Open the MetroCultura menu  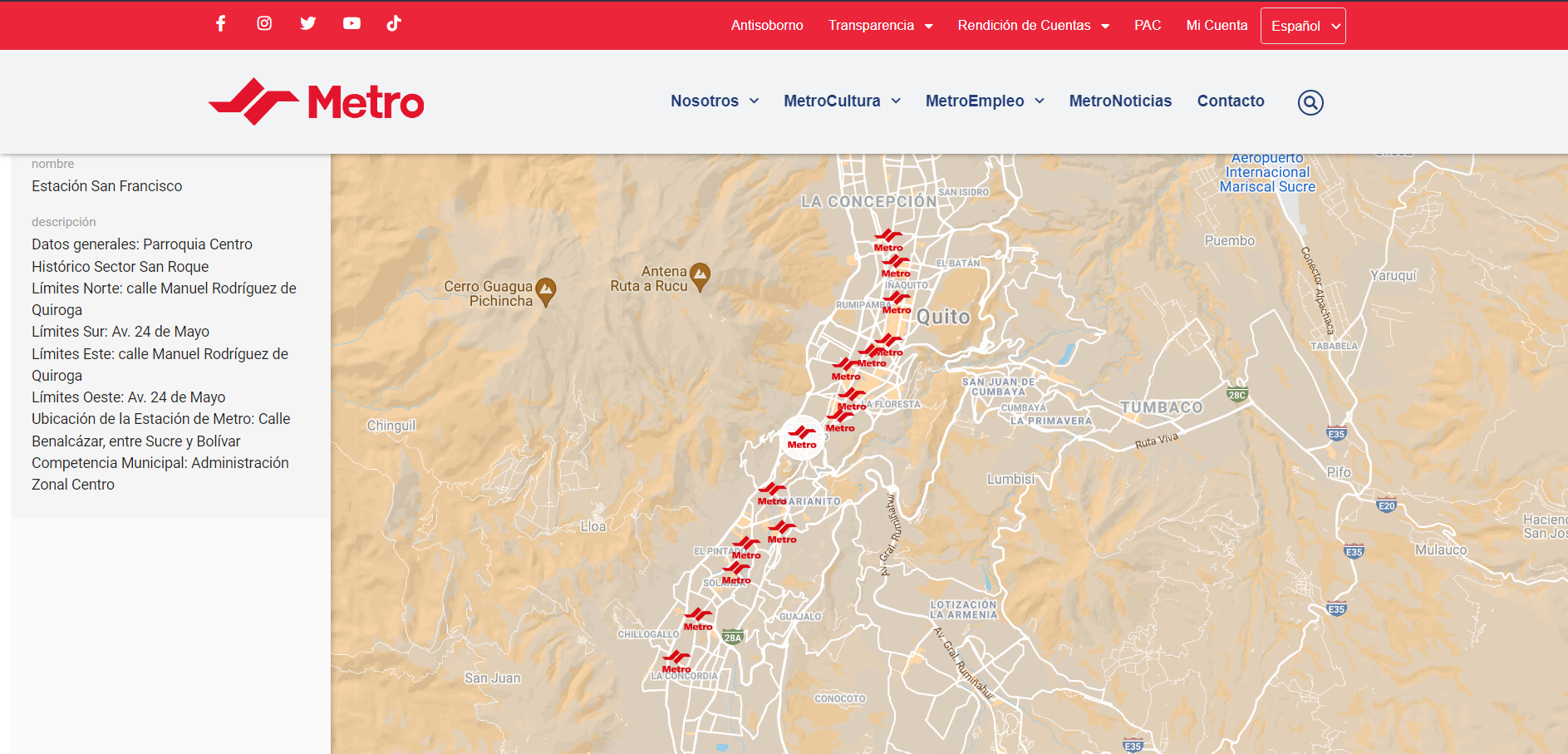coord(842,101)
